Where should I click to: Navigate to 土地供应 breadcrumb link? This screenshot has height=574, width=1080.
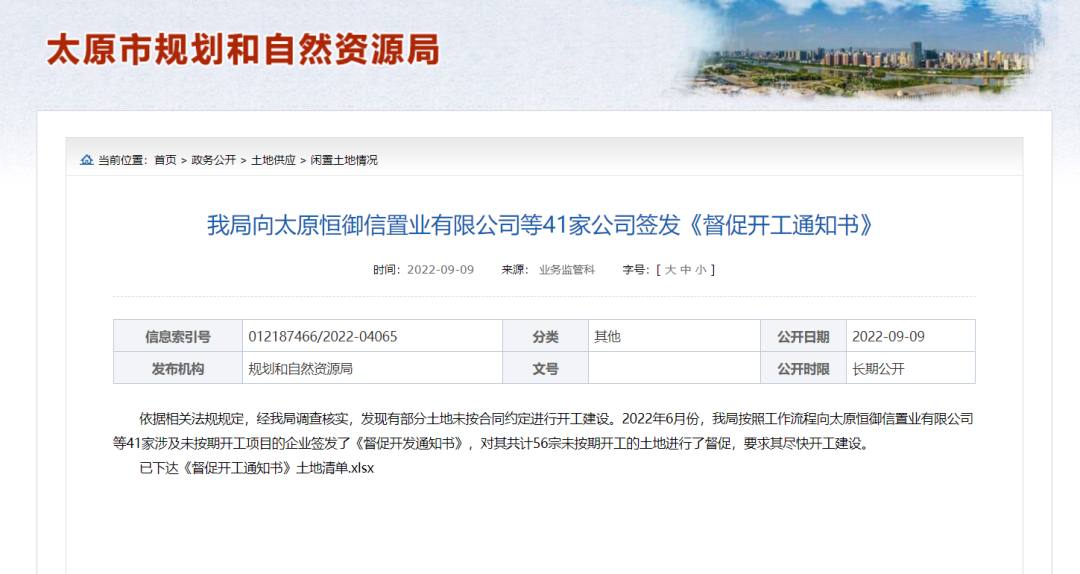[x=273, y=160]
